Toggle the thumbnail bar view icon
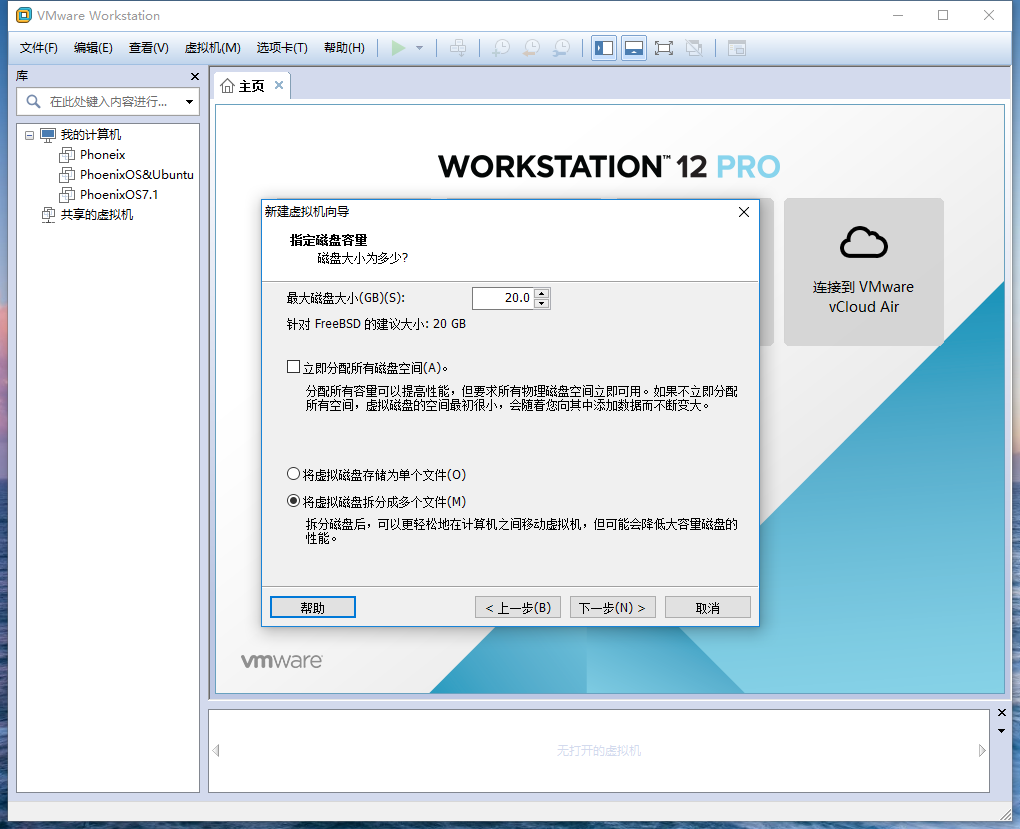 pyautogui.click(x=634, y=48)
